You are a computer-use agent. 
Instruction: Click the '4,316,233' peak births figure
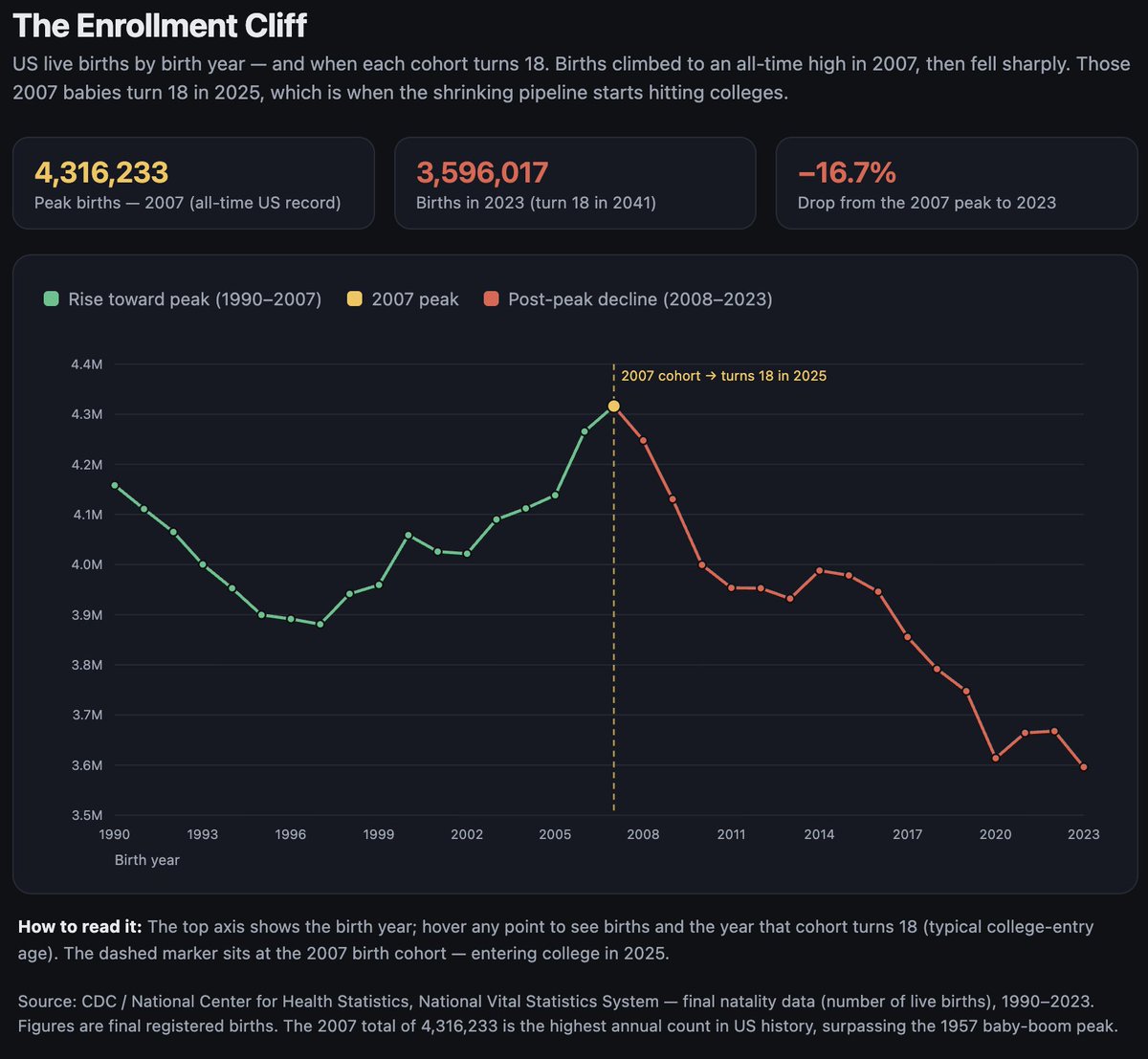pos(101,172)
